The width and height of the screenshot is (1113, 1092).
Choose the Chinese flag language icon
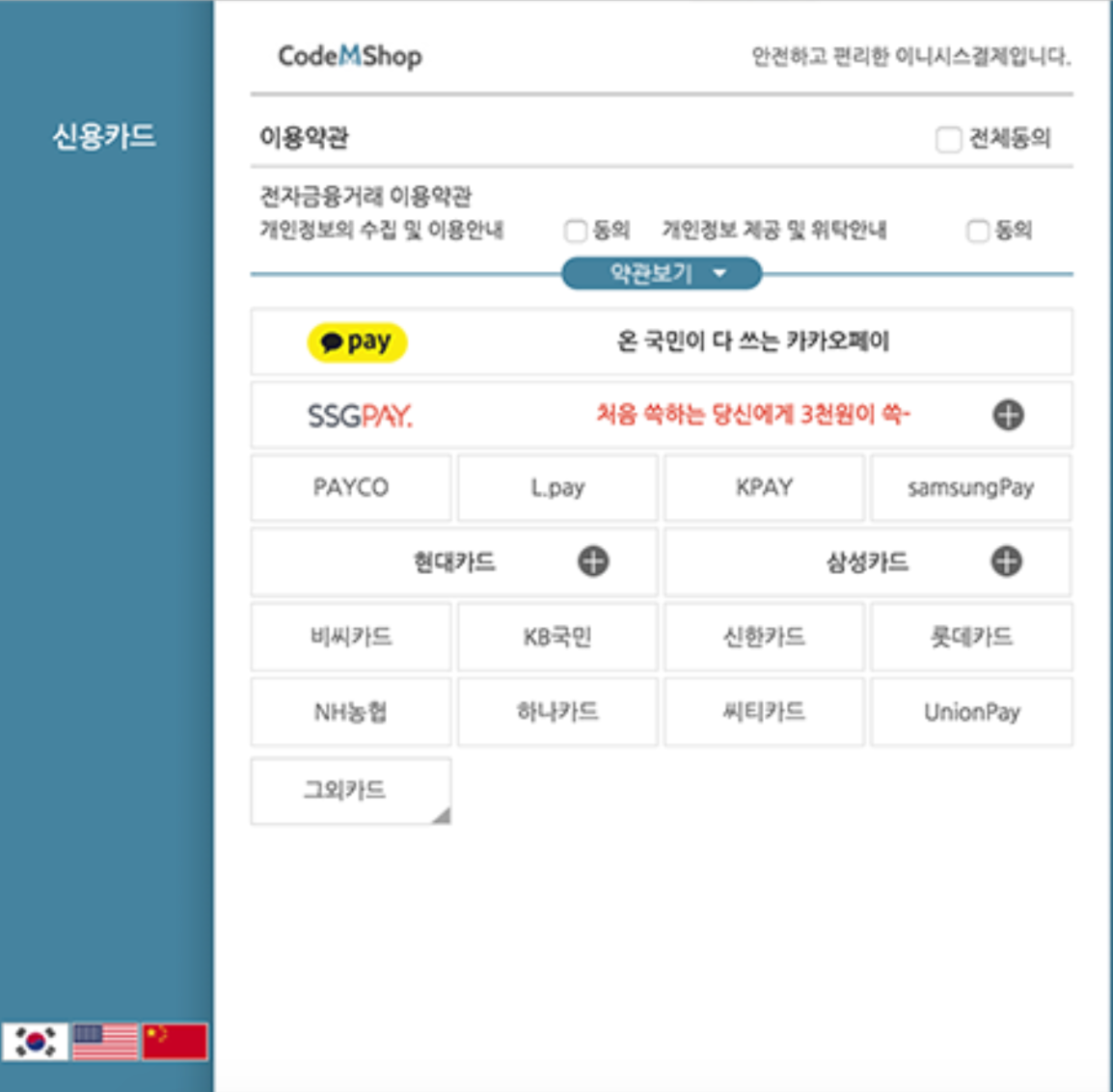pos(176,1042)
